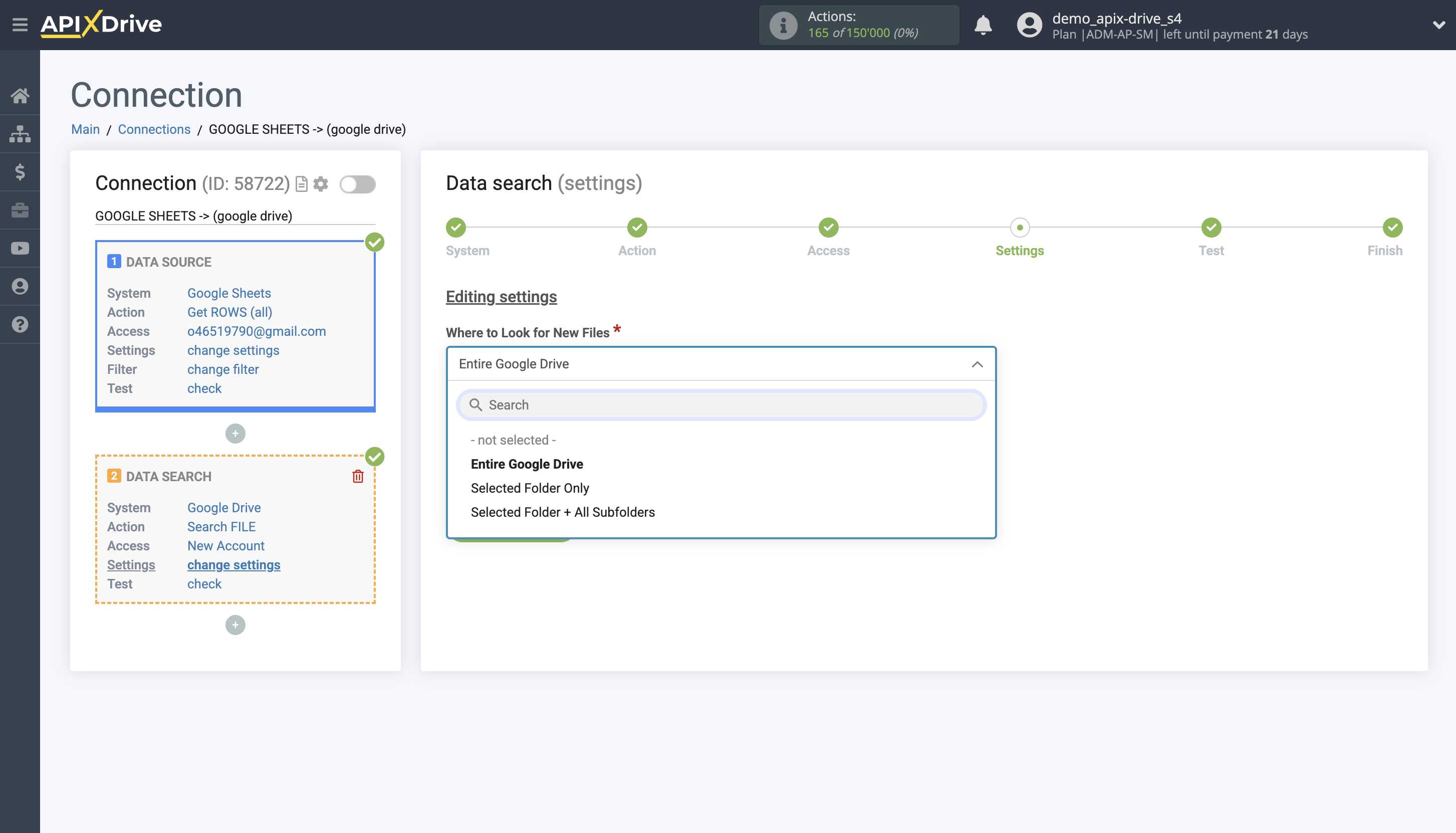Edit the connection name field
The height and width of the screenshot is (833, 1456).
click(x=235, y=216)
